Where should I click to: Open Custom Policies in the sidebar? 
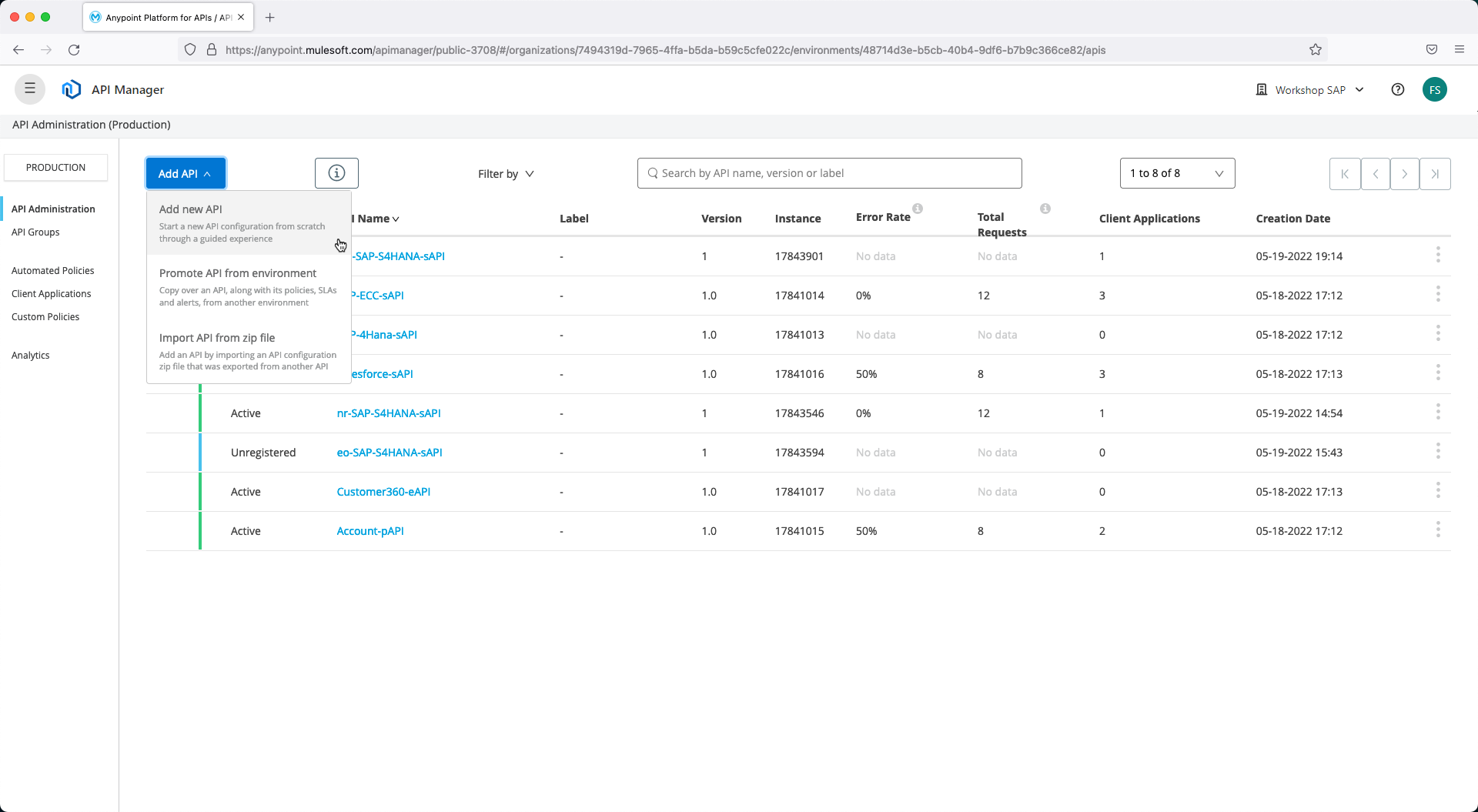(45, 316)
